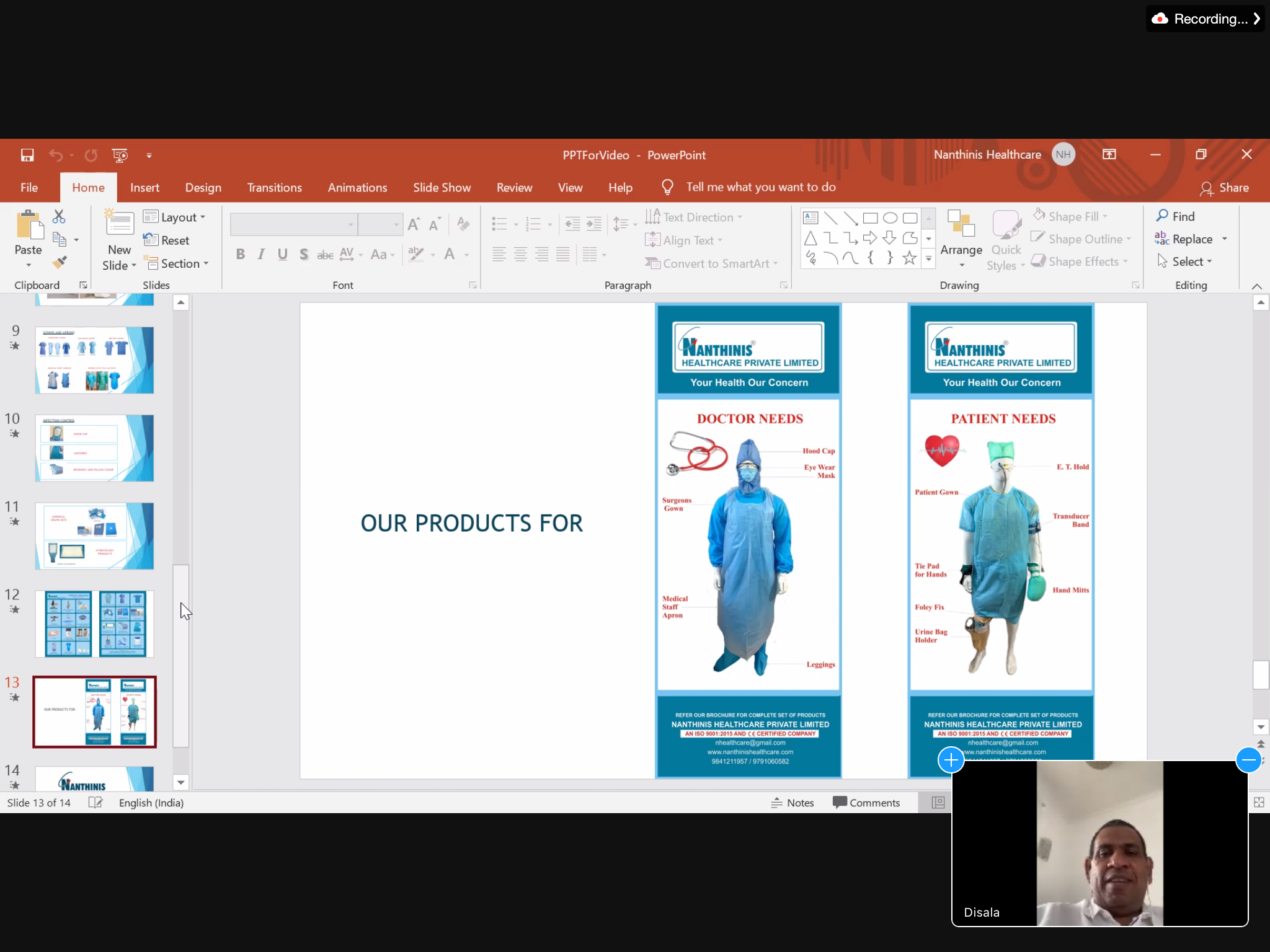Open Shape Outline color picker
The height and width of the screenshot is (952, 1270).
click(1081, 239)
